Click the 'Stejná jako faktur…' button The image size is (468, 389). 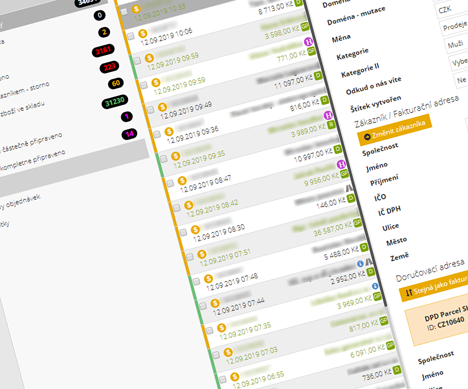(434, 286)
